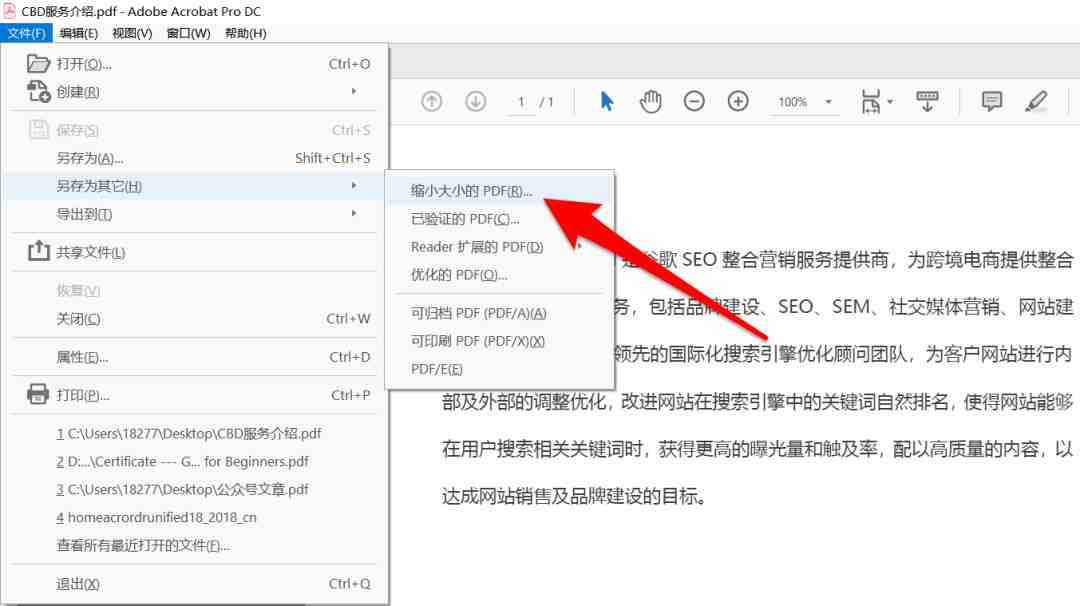Select 缩小大小的 PDF(R)... option
Screen dimensions: 1080x606
pos(499,191)
